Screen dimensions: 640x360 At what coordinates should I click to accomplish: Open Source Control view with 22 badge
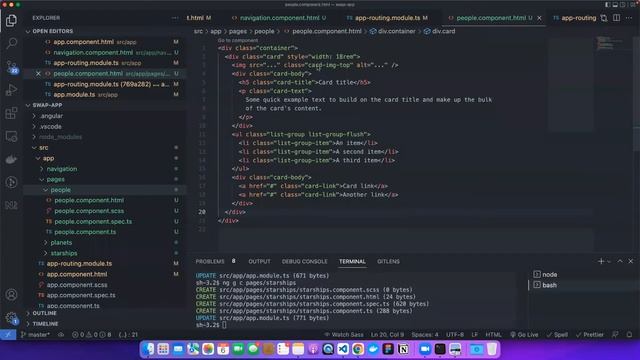11,66
